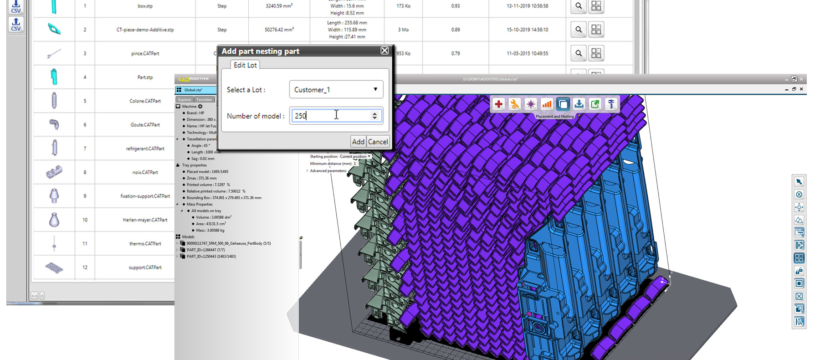Click the red plus add-part icon
This screenshot has width=820, height=360.
tap(498, 104)
